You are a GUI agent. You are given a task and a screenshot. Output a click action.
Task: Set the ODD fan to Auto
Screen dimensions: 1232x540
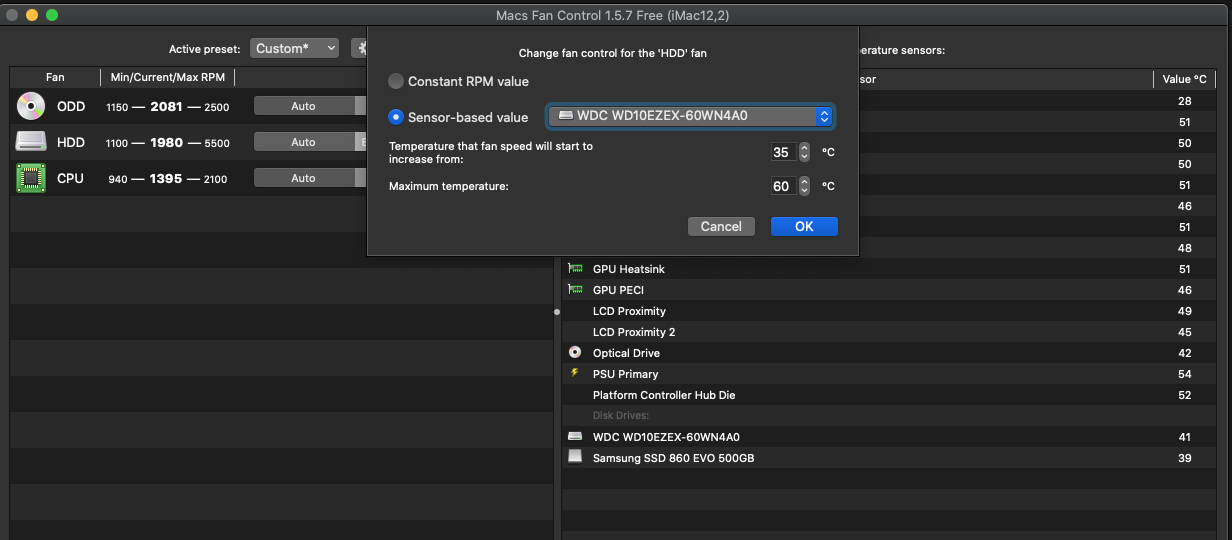pos(304,106)
